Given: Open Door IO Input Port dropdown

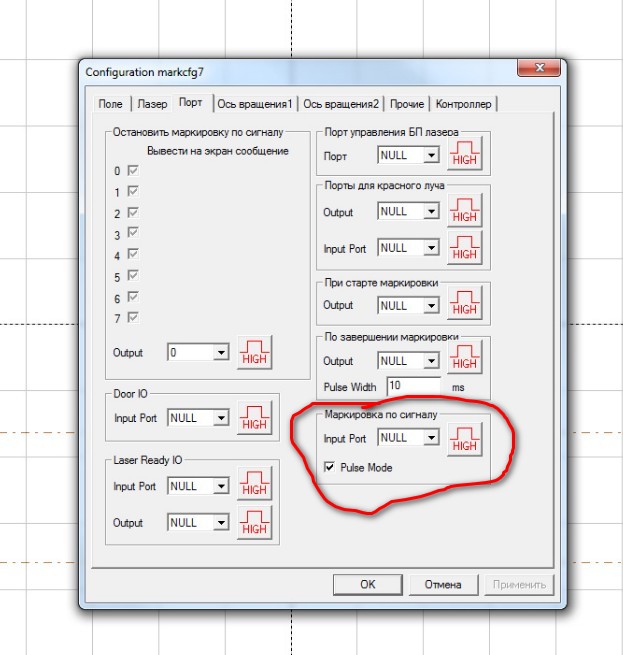Looking at the screenshot, I should [x=220, y=418].
